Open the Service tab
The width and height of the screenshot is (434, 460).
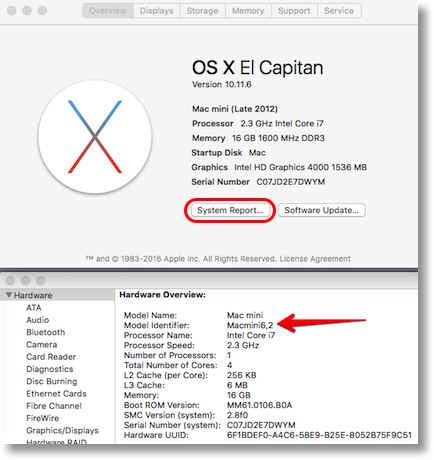click(x=339, y=11)
